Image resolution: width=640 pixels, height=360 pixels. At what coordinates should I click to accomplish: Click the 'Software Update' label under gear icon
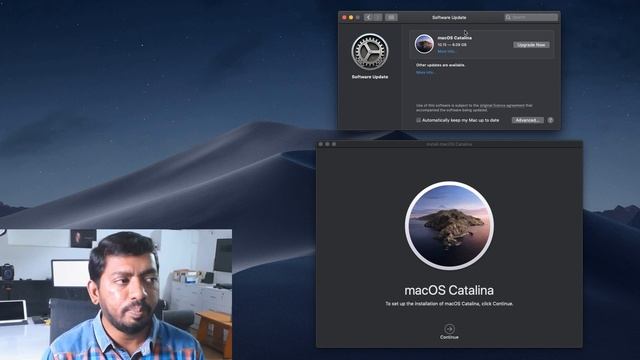pos(370,77)
